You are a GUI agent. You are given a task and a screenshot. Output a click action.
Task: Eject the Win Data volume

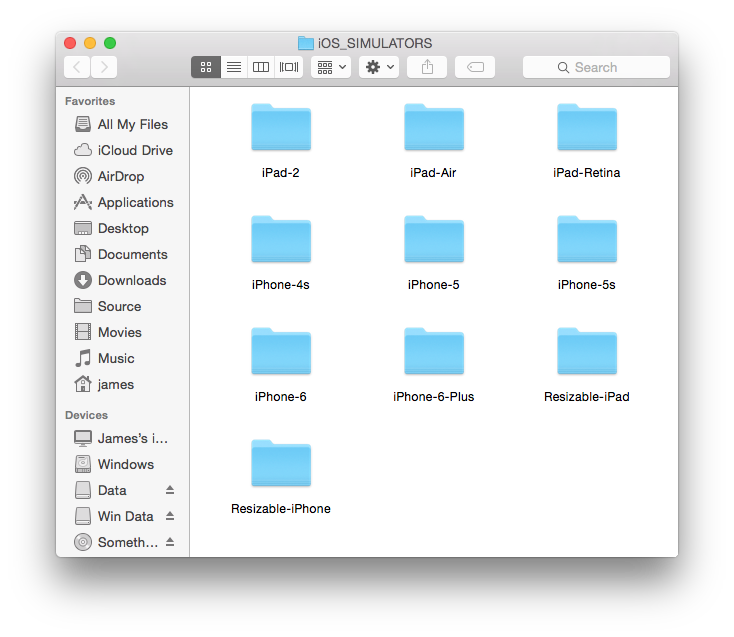170,516
